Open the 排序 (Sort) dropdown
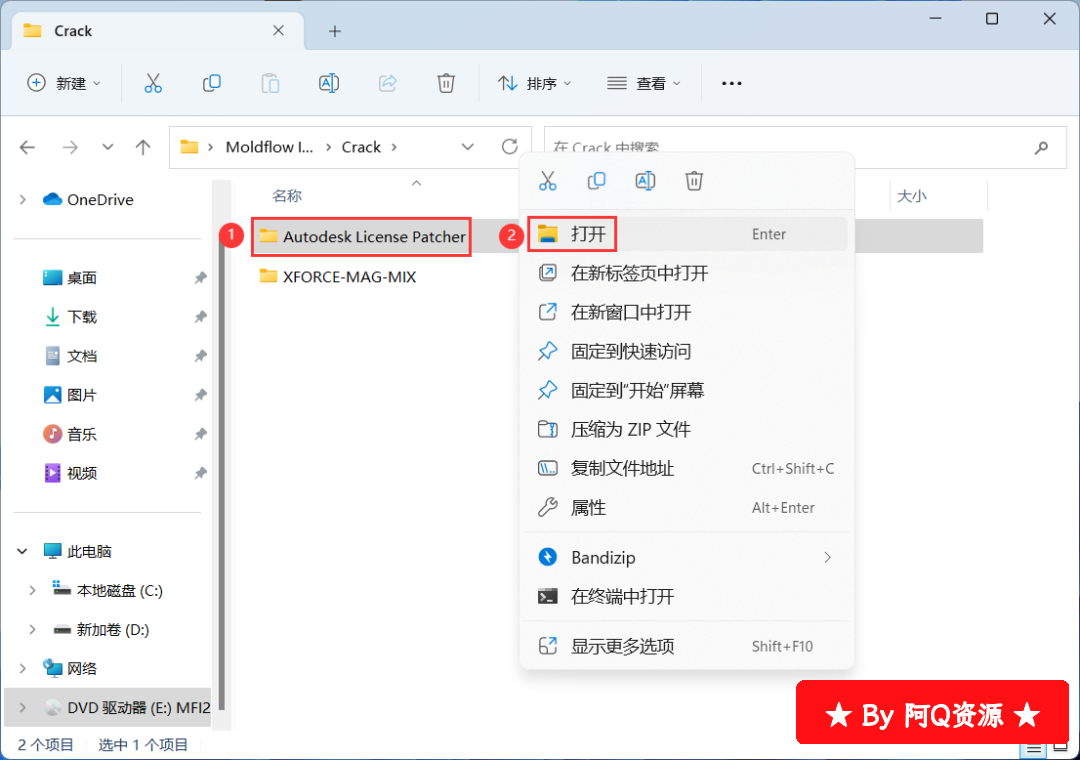Image resolution: width=1080 pixels, height=760 pixels. click(x=535, y=83)
